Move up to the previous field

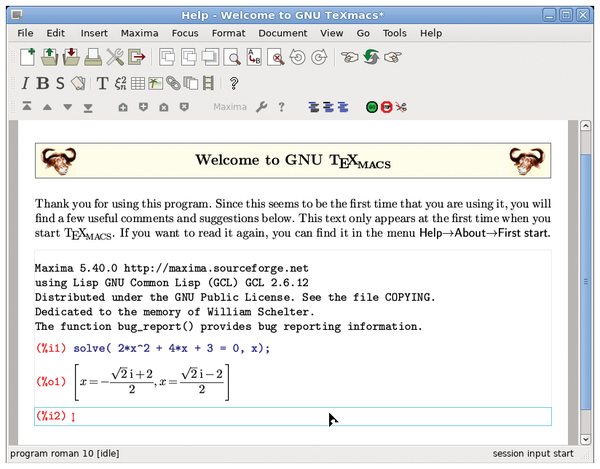pos(47,107)
